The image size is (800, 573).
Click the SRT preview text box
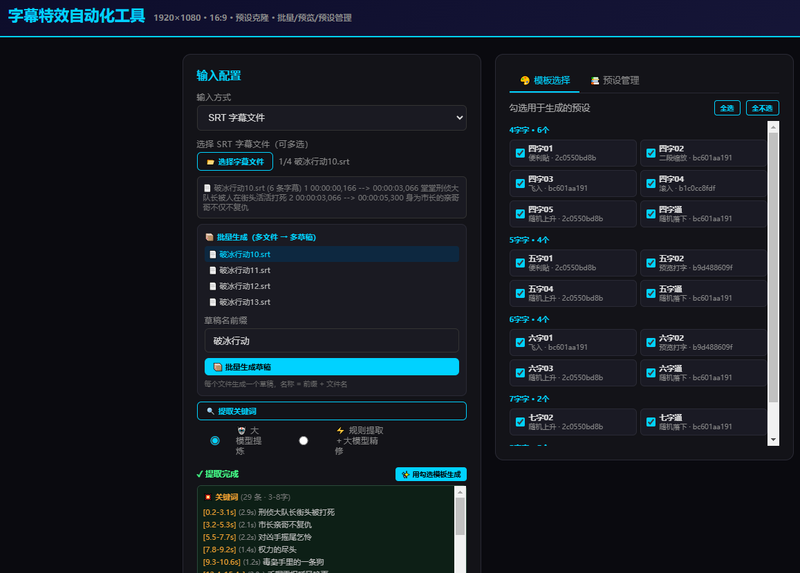[x=332, y=197]
